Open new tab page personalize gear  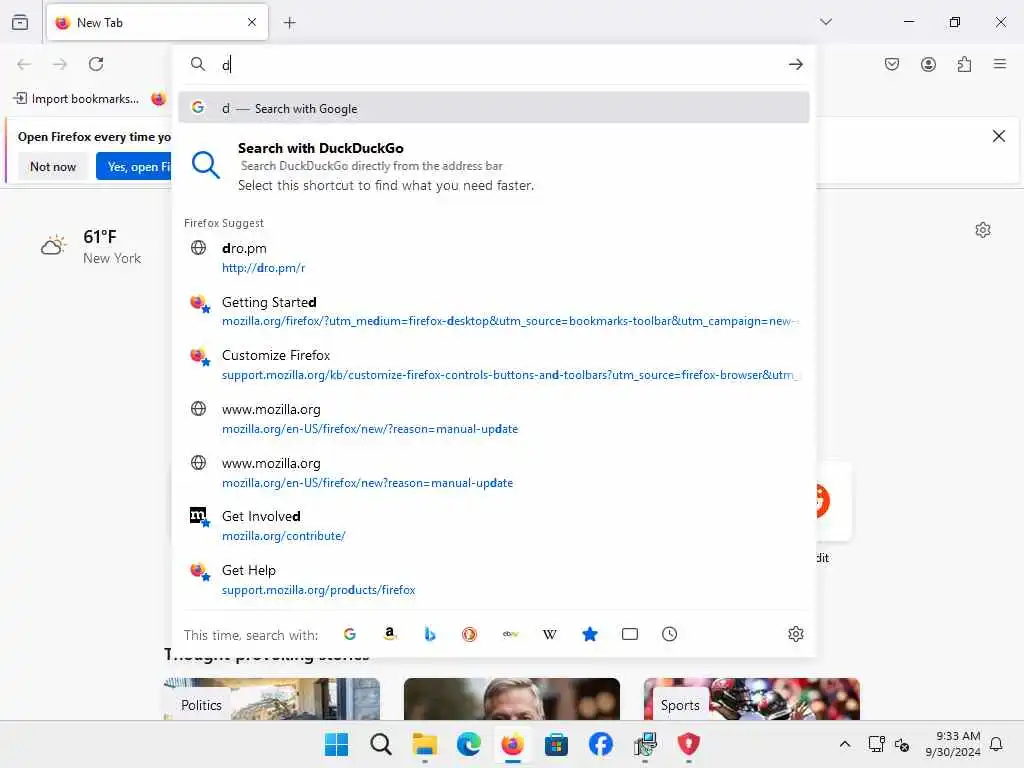point(983,230)
